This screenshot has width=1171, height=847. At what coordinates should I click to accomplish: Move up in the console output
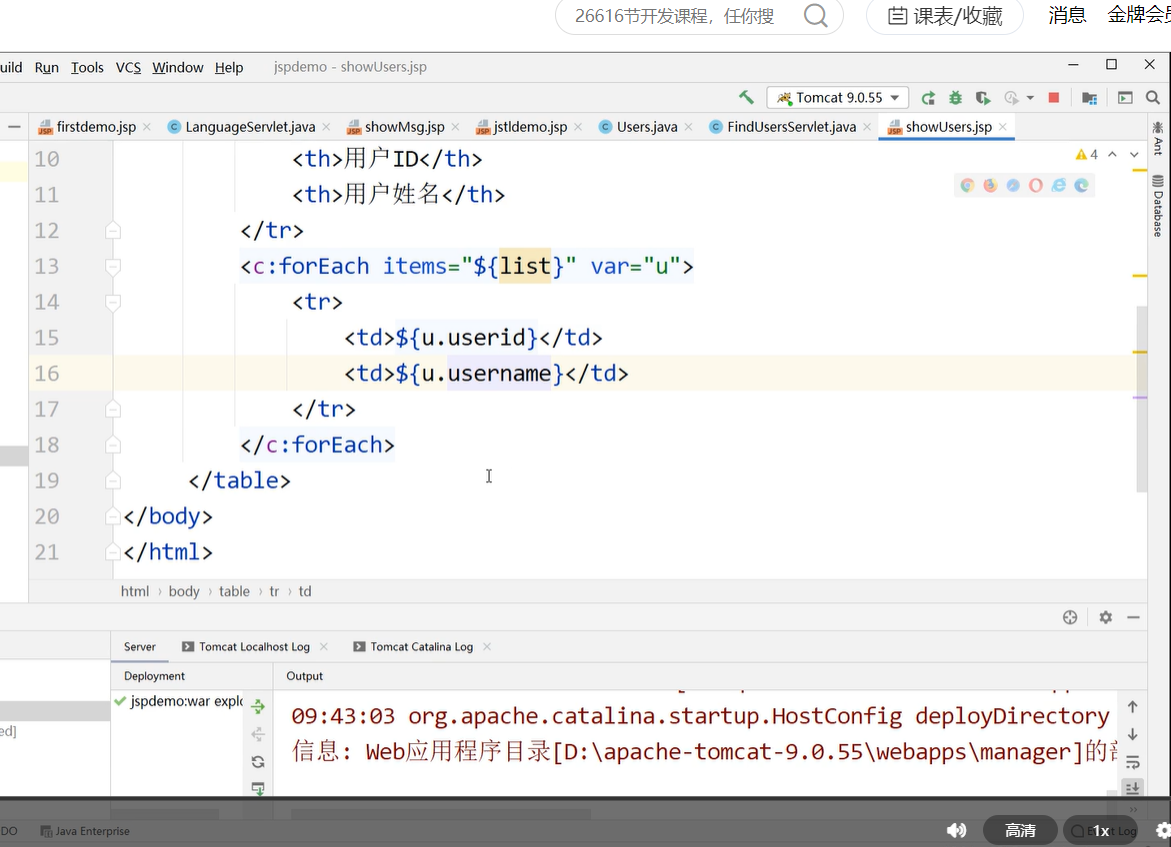[x=1133, y=707]
